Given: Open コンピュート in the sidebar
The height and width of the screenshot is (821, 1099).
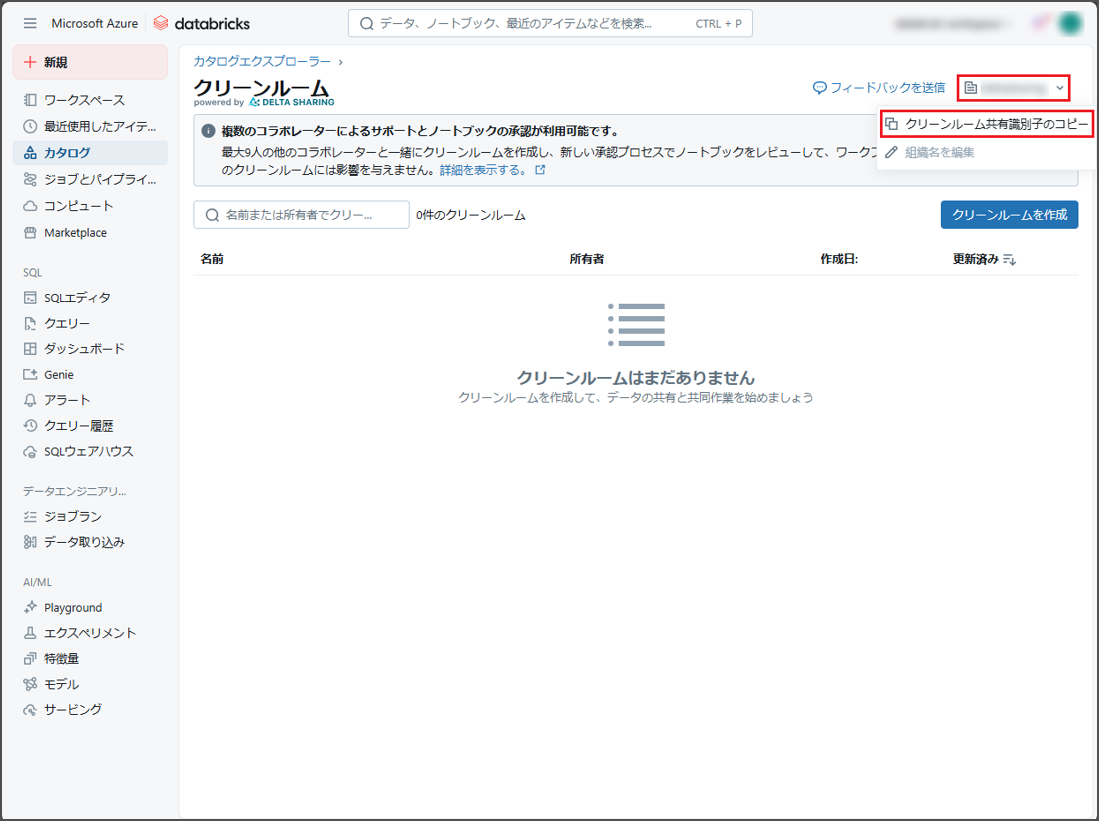Looking at the screenshot, I should 90,205.
